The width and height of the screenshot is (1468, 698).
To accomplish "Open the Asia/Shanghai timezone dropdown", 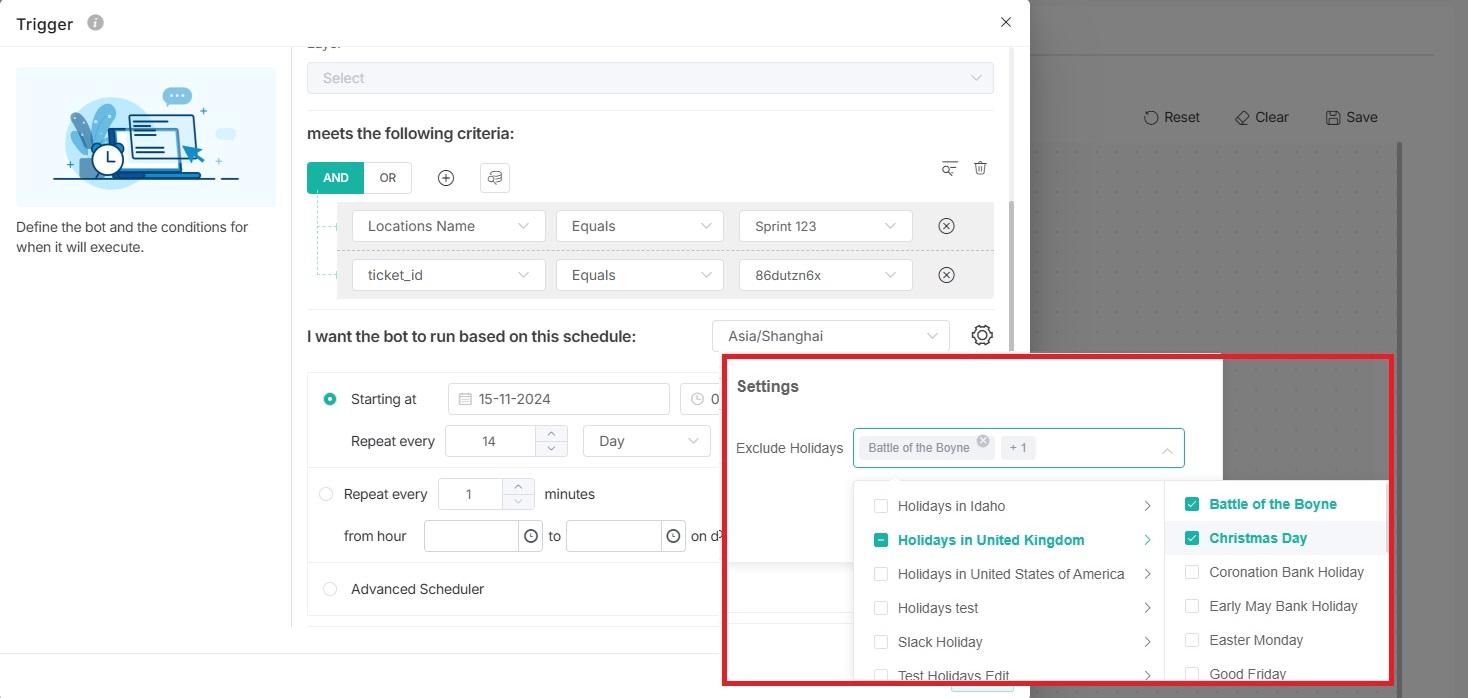I will pyautogui.click(x=830, y=336).
